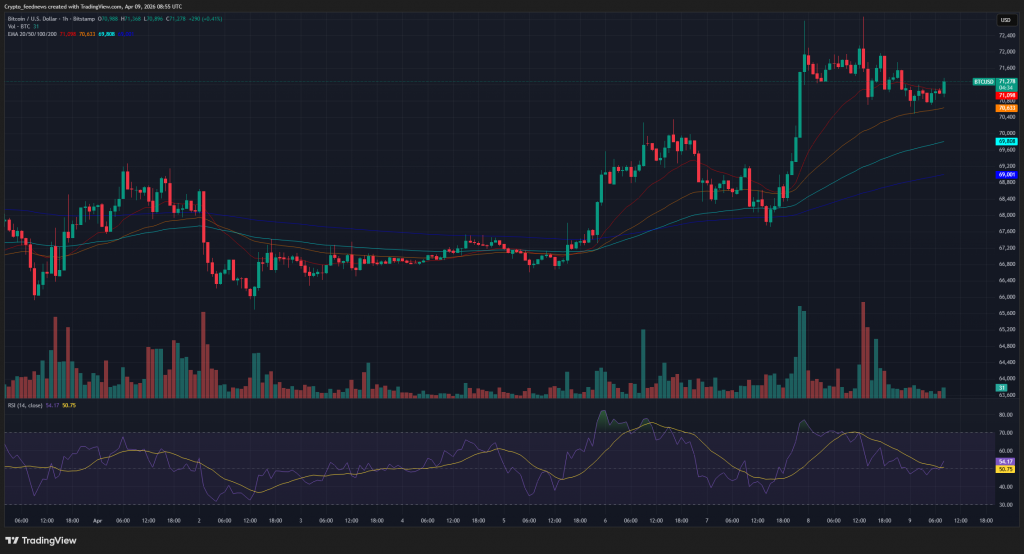Select the RSI (14, close) indicator label
This screenshot has width=1024, height=554.
point(31,405)
